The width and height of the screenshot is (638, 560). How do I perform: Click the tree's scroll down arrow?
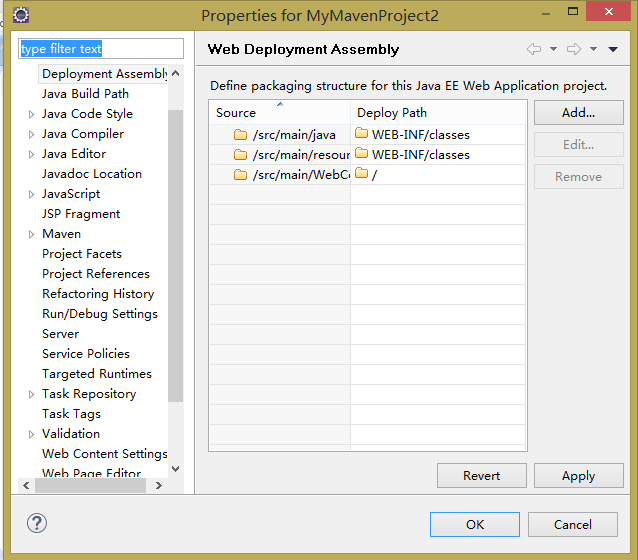(x=175, y=469)
